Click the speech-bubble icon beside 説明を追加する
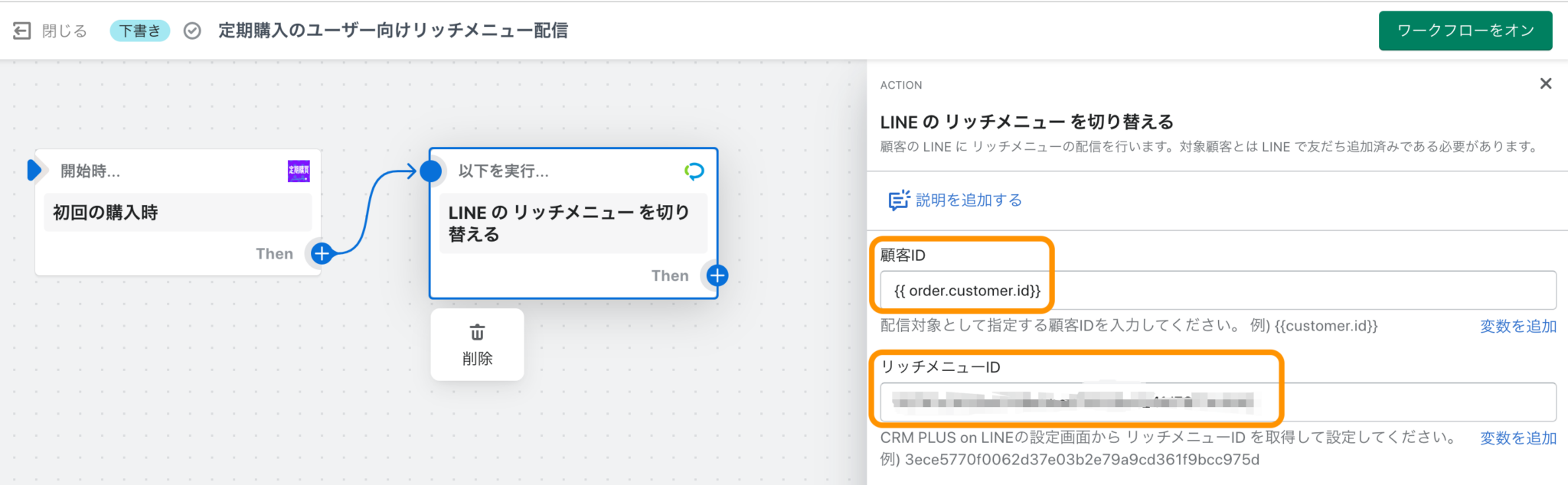Image resolution: width=1568 pixels, height=485 pixels. coord(900,199)
